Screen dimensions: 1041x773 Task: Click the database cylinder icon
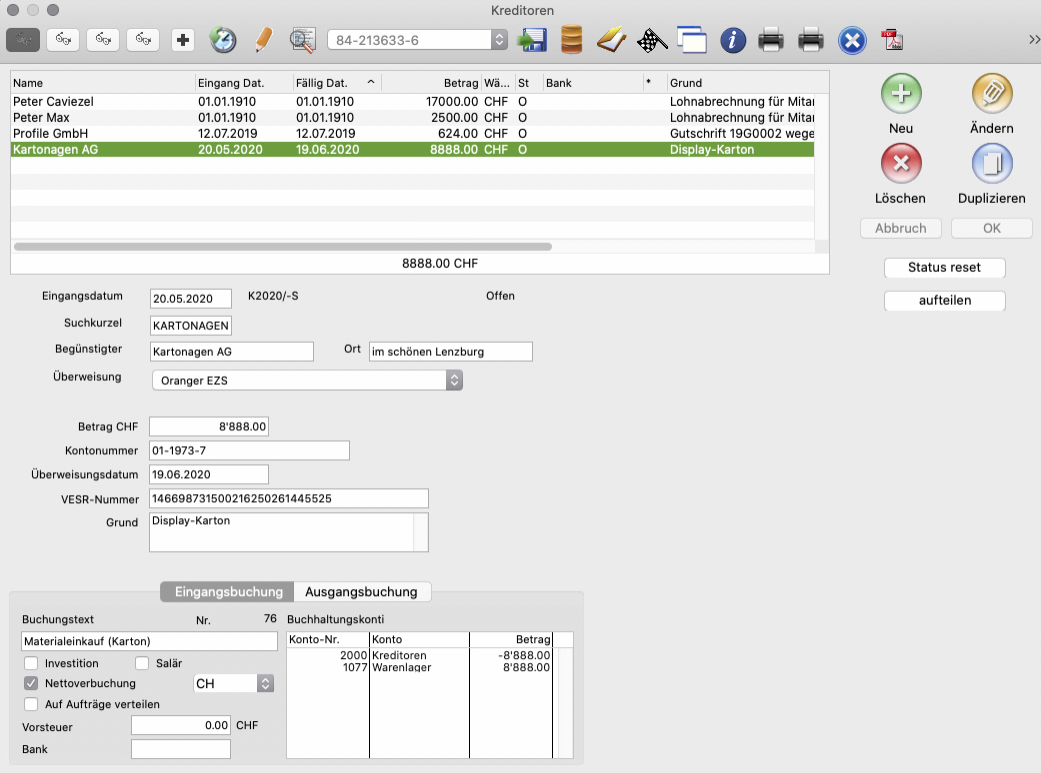click(x=571, y=40)
